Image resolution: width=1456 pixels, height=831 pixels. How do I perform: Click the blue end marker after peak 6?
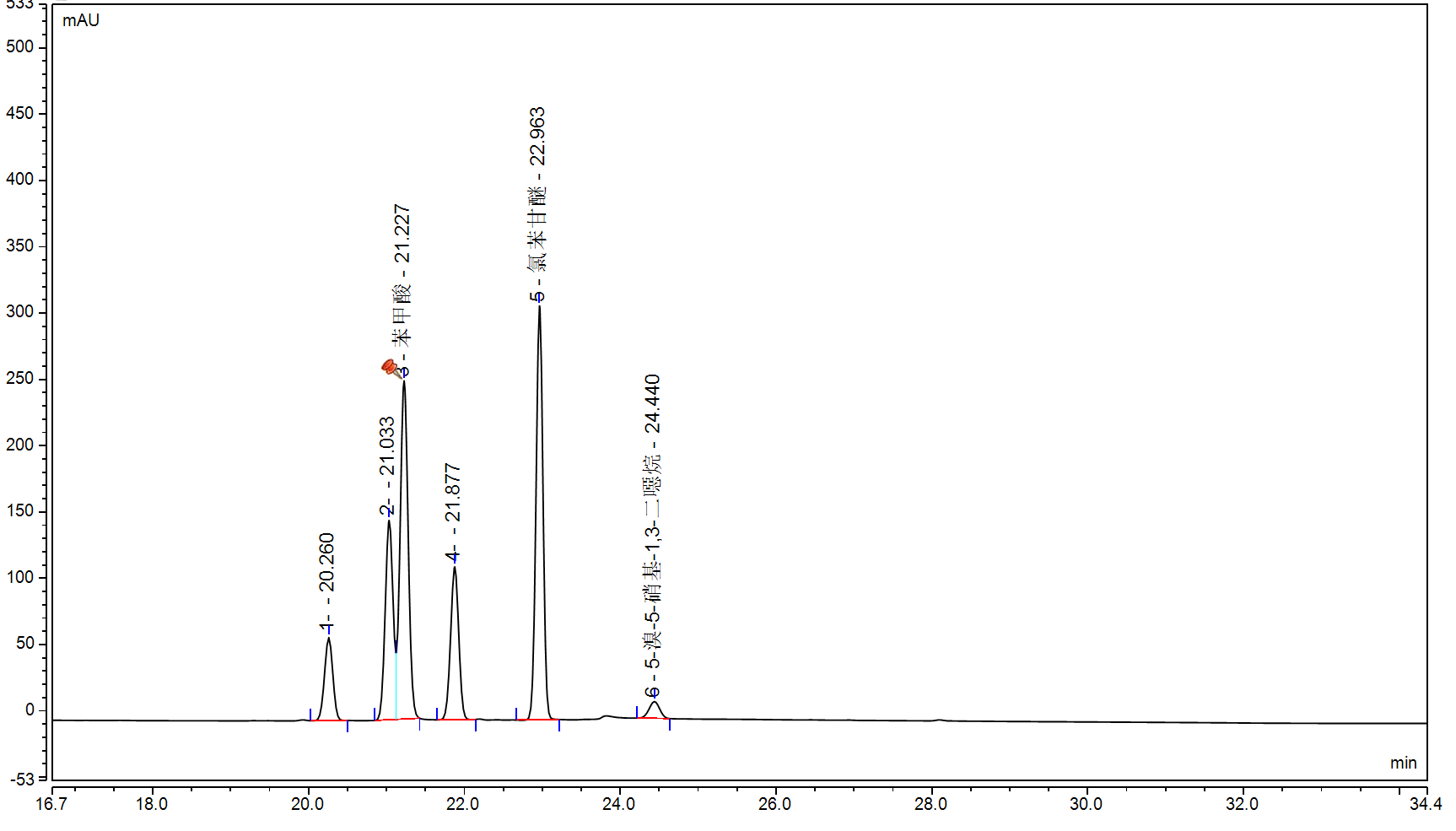point(670,725)
